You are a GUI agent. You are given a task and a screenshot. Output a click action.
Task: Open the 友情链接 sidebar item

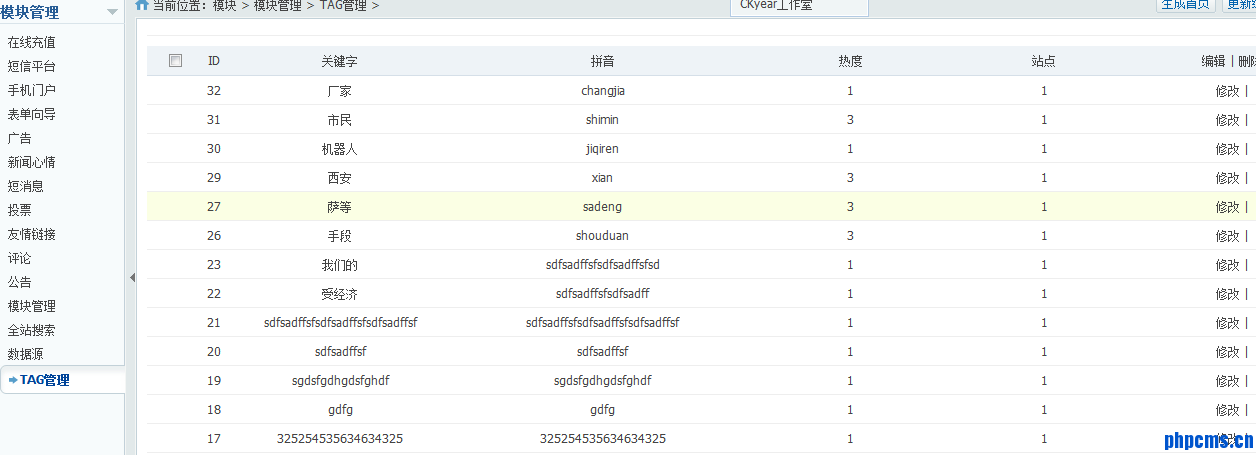click(32, 234)
